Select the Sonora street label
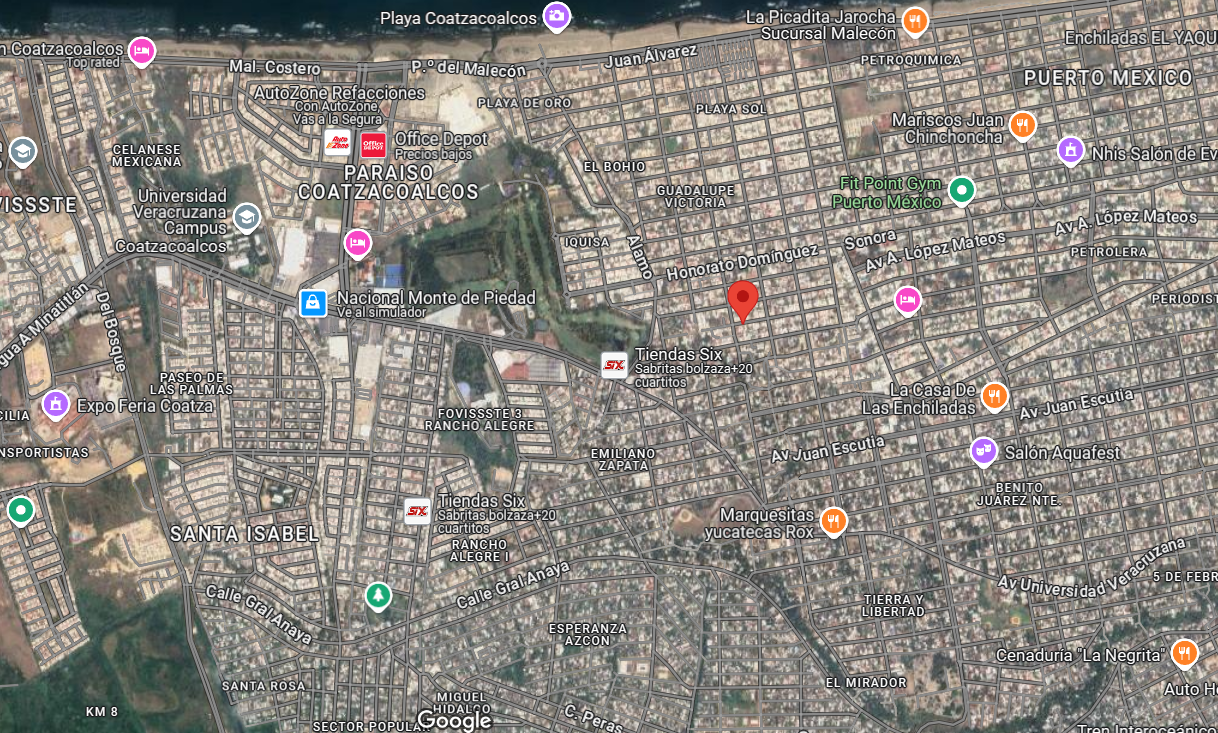The image size is (1218, 733). click(870, 241)
